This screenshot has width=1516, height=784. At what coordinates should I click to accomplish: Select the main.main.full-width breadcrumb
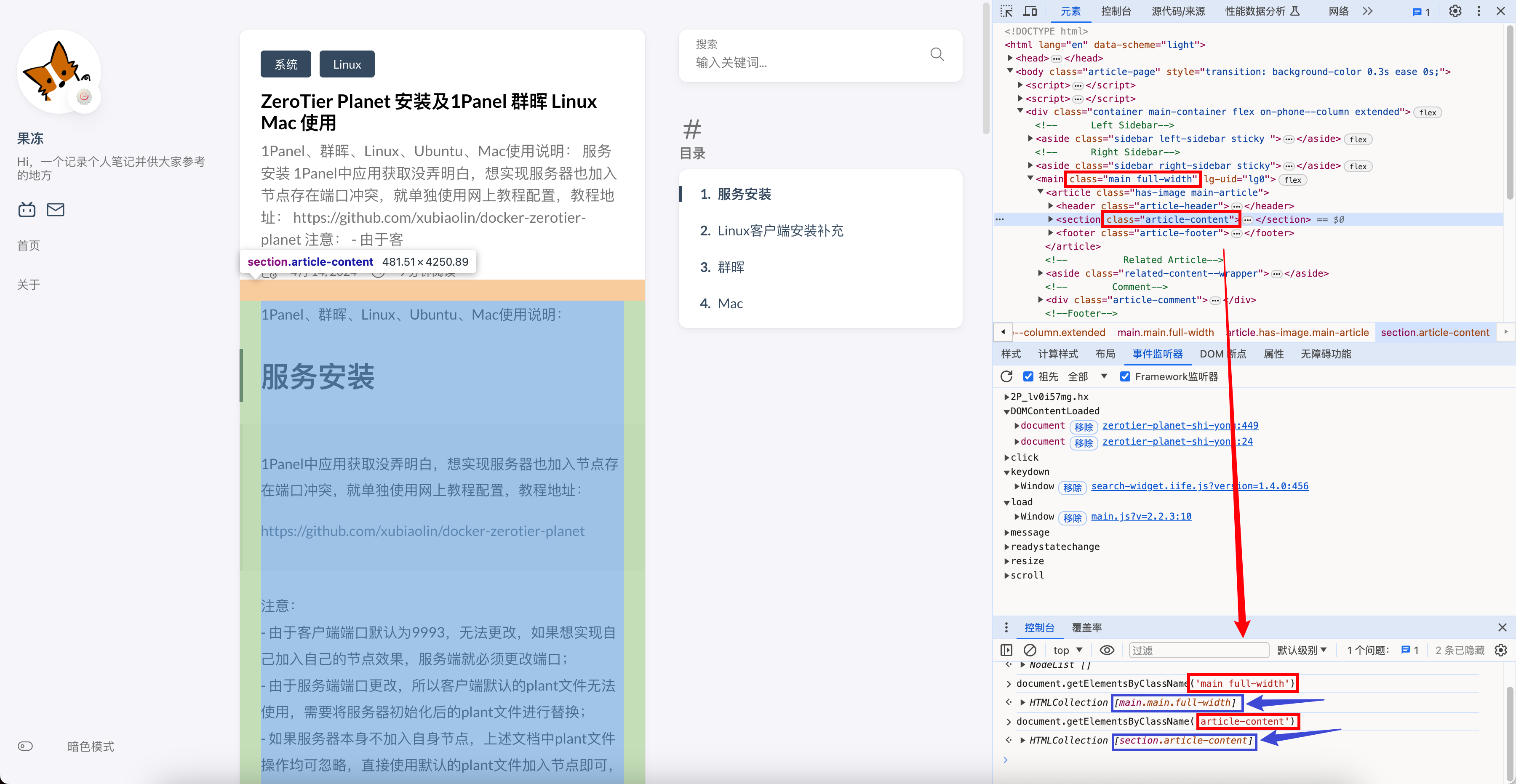tap(1165, 333)
